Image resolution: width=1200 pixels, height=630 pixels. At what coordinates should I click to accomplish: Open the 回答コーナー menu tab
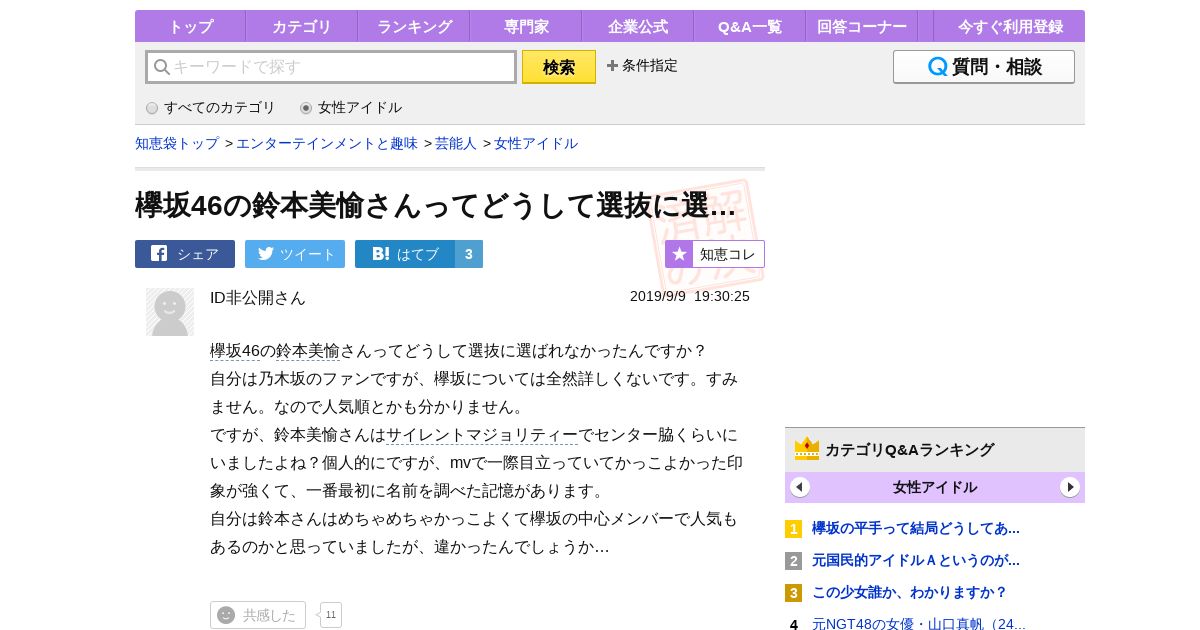(x=862, y=27)
